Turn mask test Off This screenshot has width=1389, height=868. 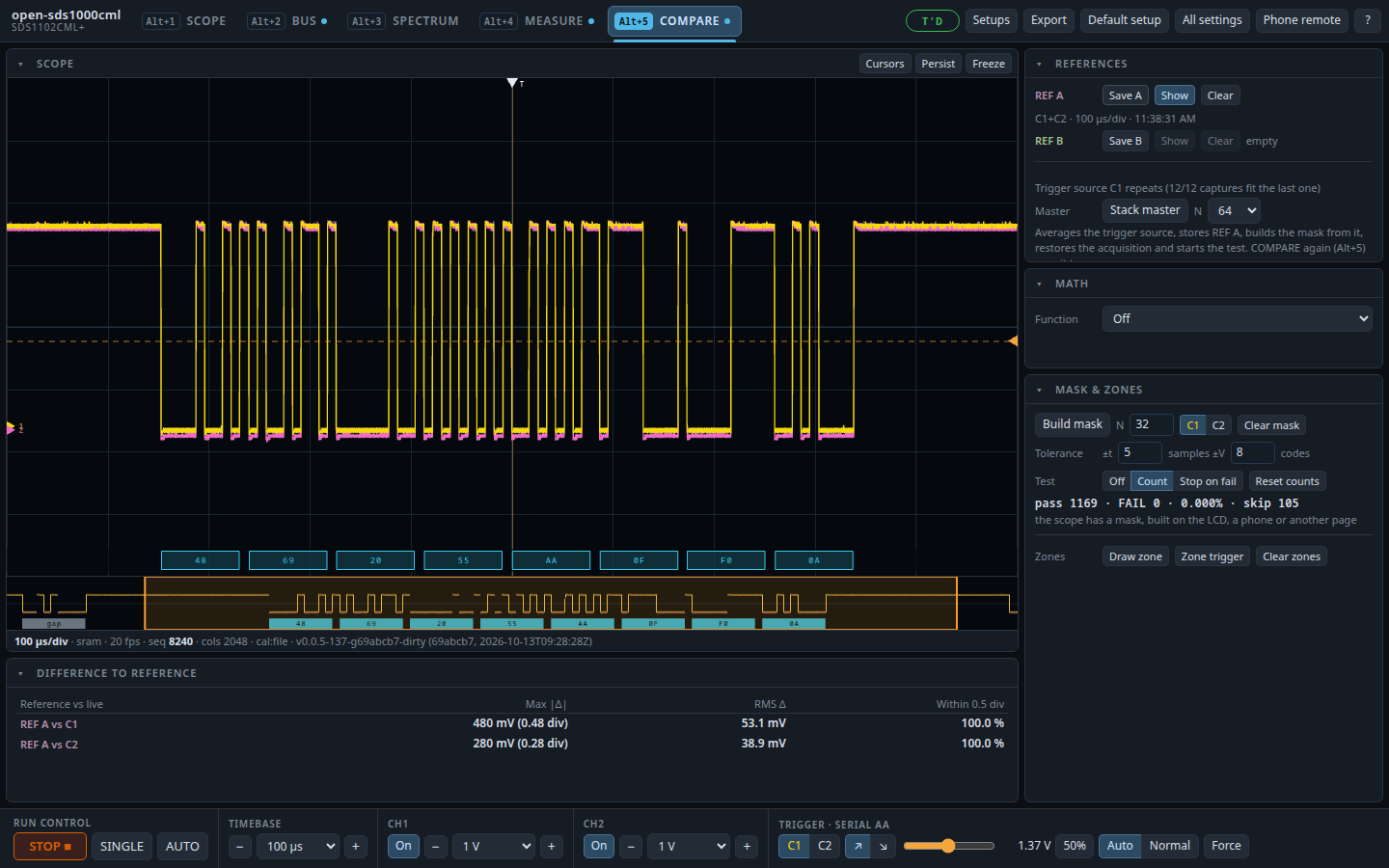point(1117,481)
